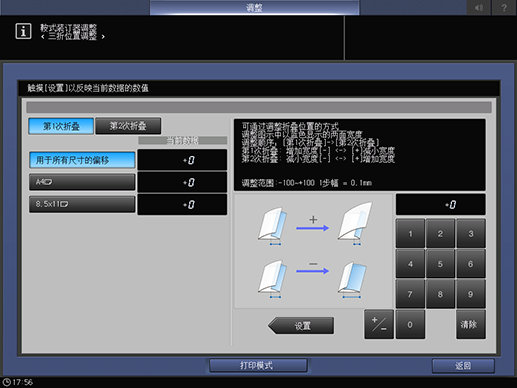Tap keypad digit 6
Viewport: 517px width, 388px height.
point(471,264)
